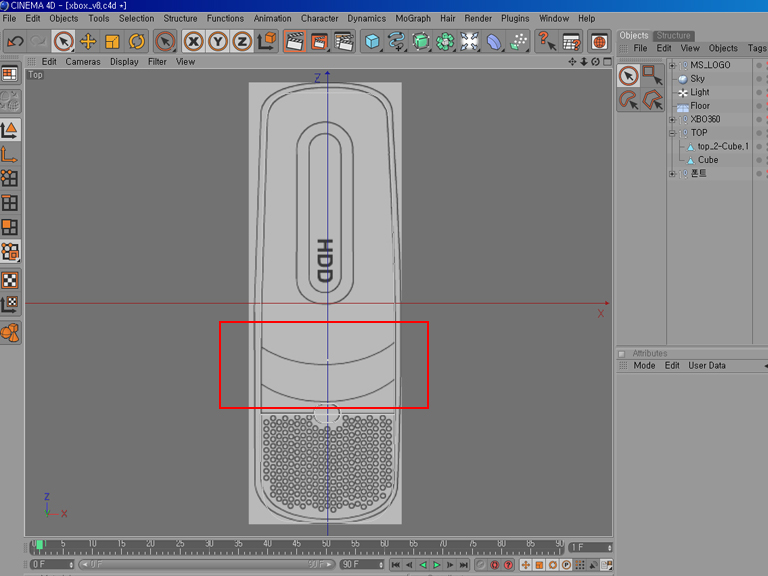Select the Sky object
This screenshot has height=576, width=768.
(697, 79)
